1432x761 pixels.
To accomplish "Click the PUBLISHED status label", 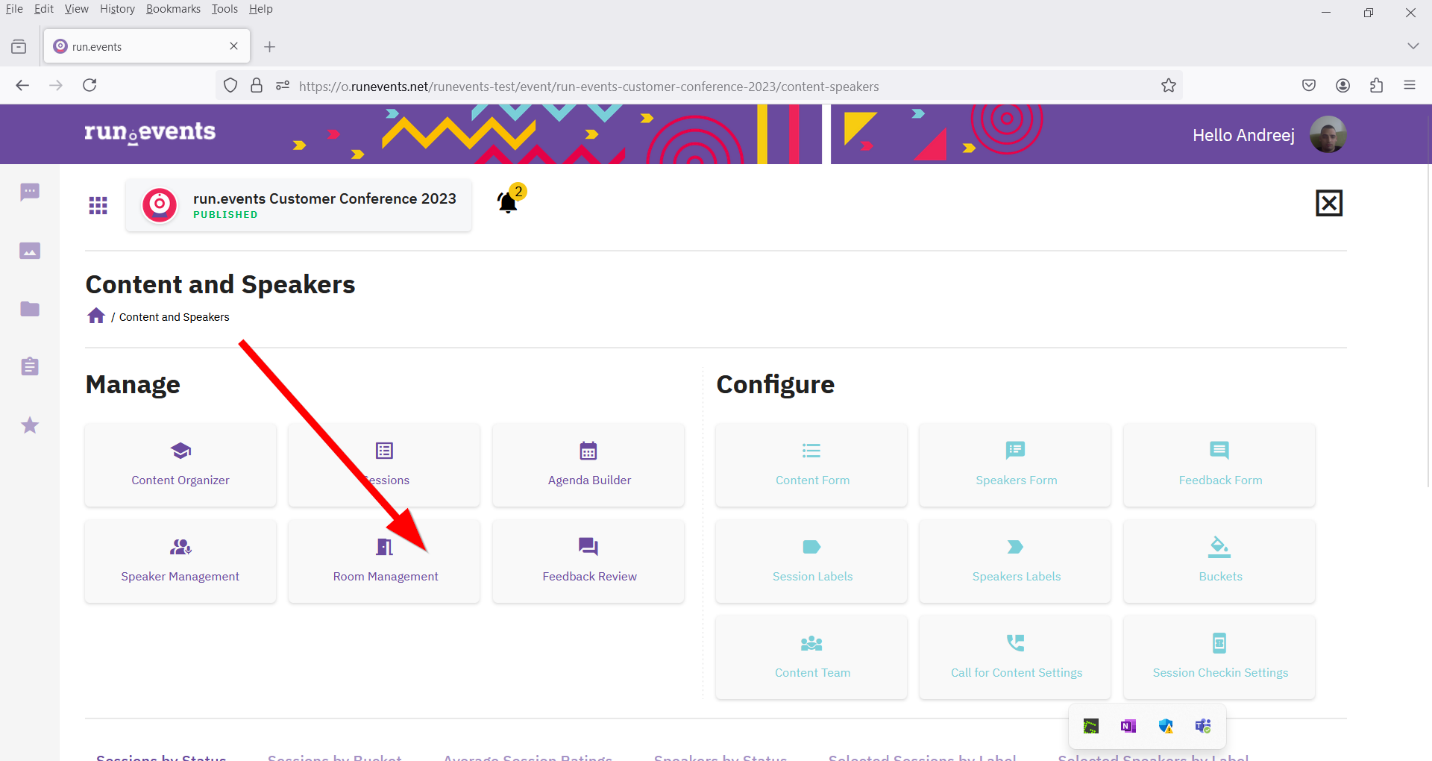I will [x=225, y=215].
